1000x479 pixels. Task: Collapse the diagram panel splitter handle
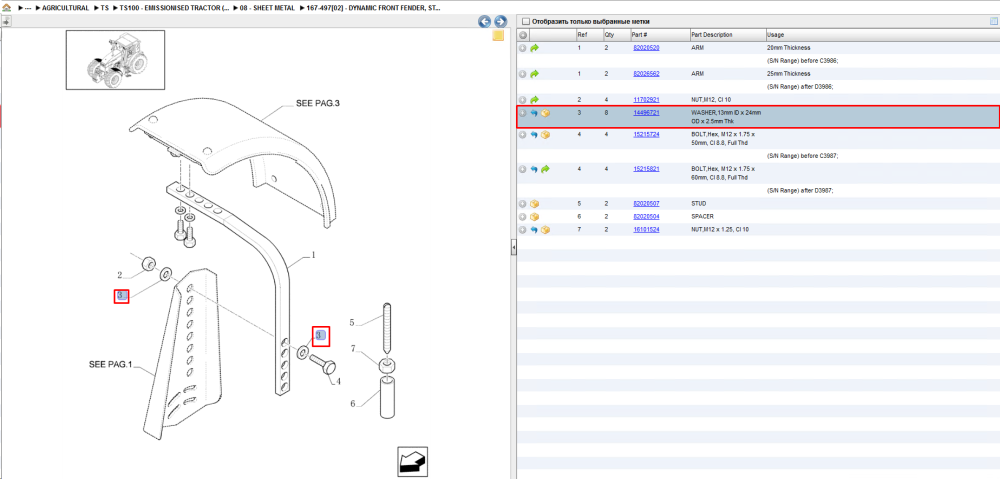(x=513, y=248)
